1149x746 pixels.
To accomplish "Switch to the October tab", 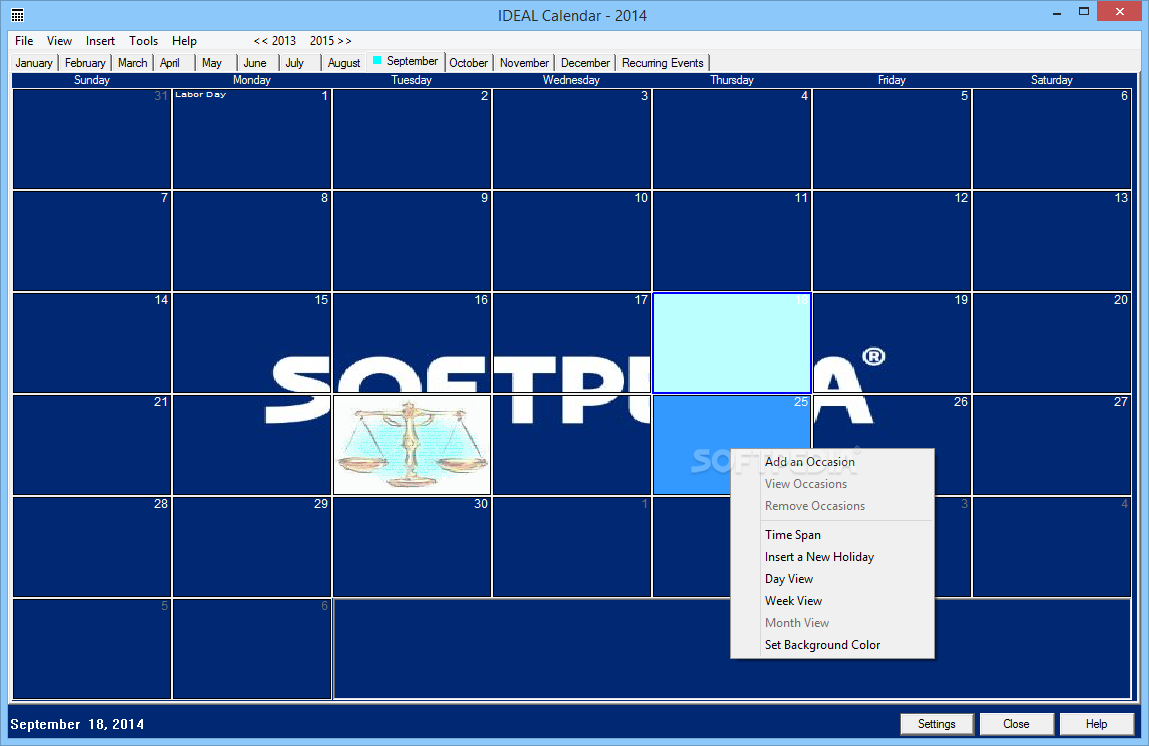I will (x=469, y=63).
